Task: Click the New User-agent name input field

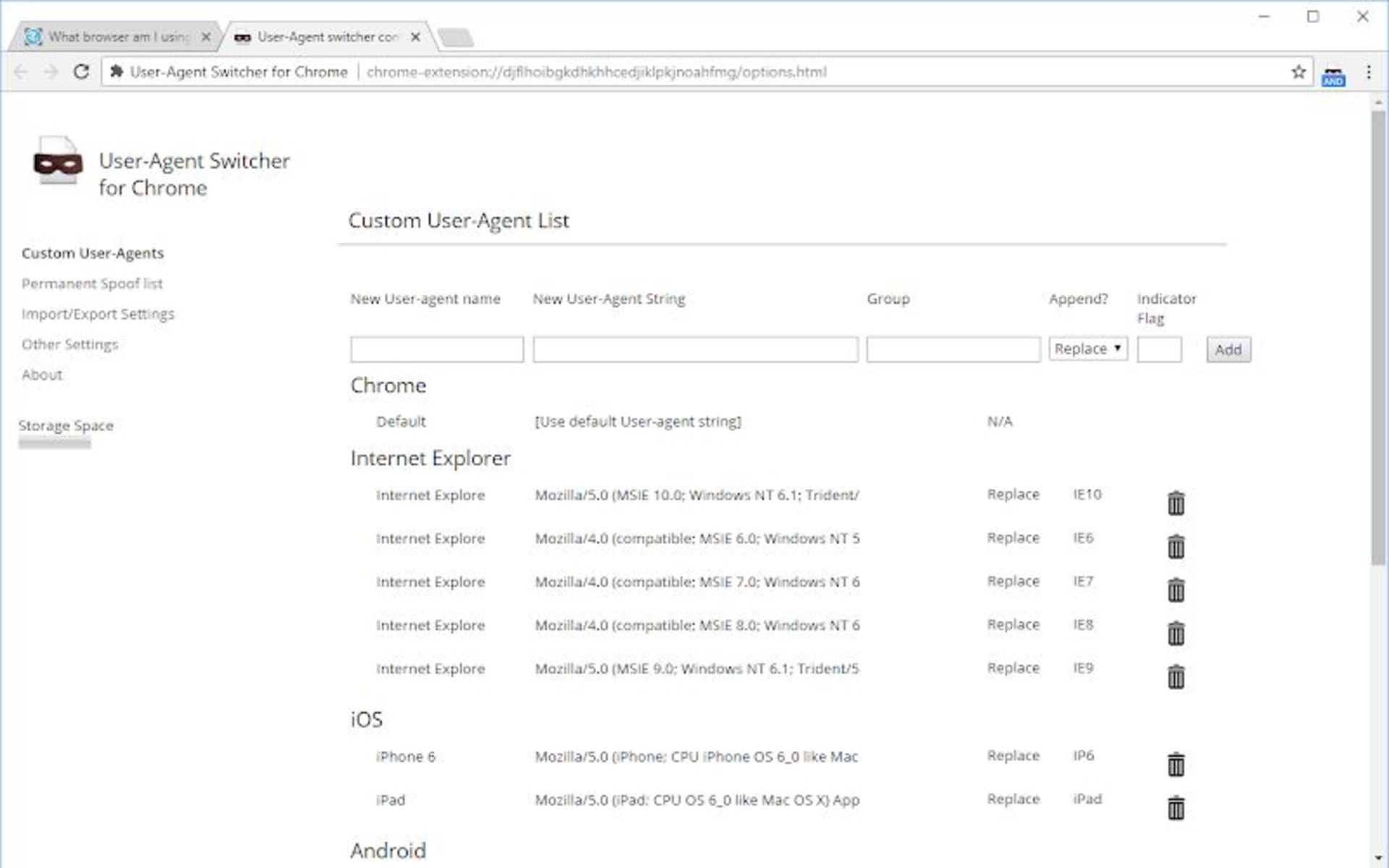Action: (x=436, y=349)
